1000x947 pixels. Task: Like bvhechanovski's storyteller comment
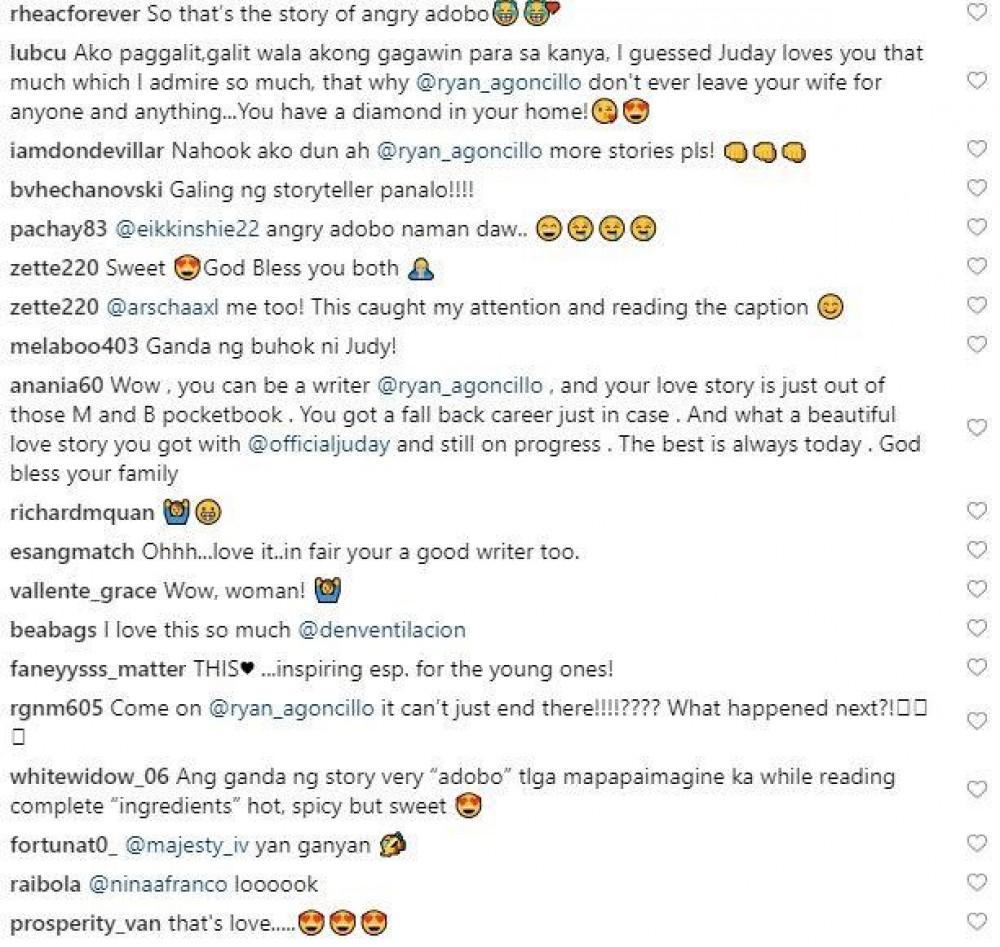coord(977,189)
